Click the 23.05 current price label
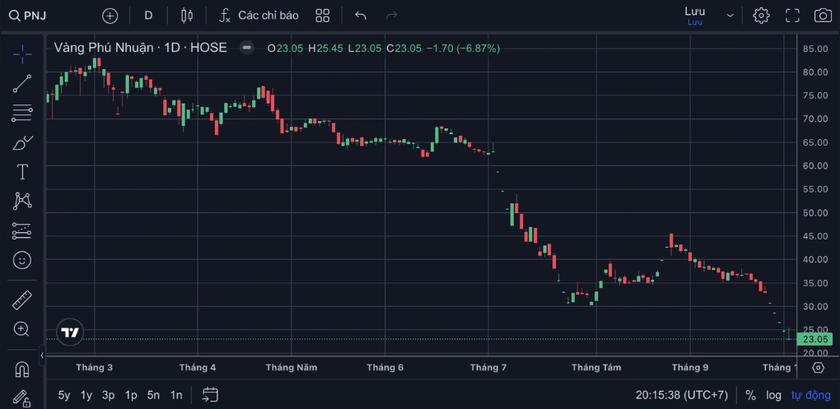The height and width of the screenshot is (409, 840). 815,339
